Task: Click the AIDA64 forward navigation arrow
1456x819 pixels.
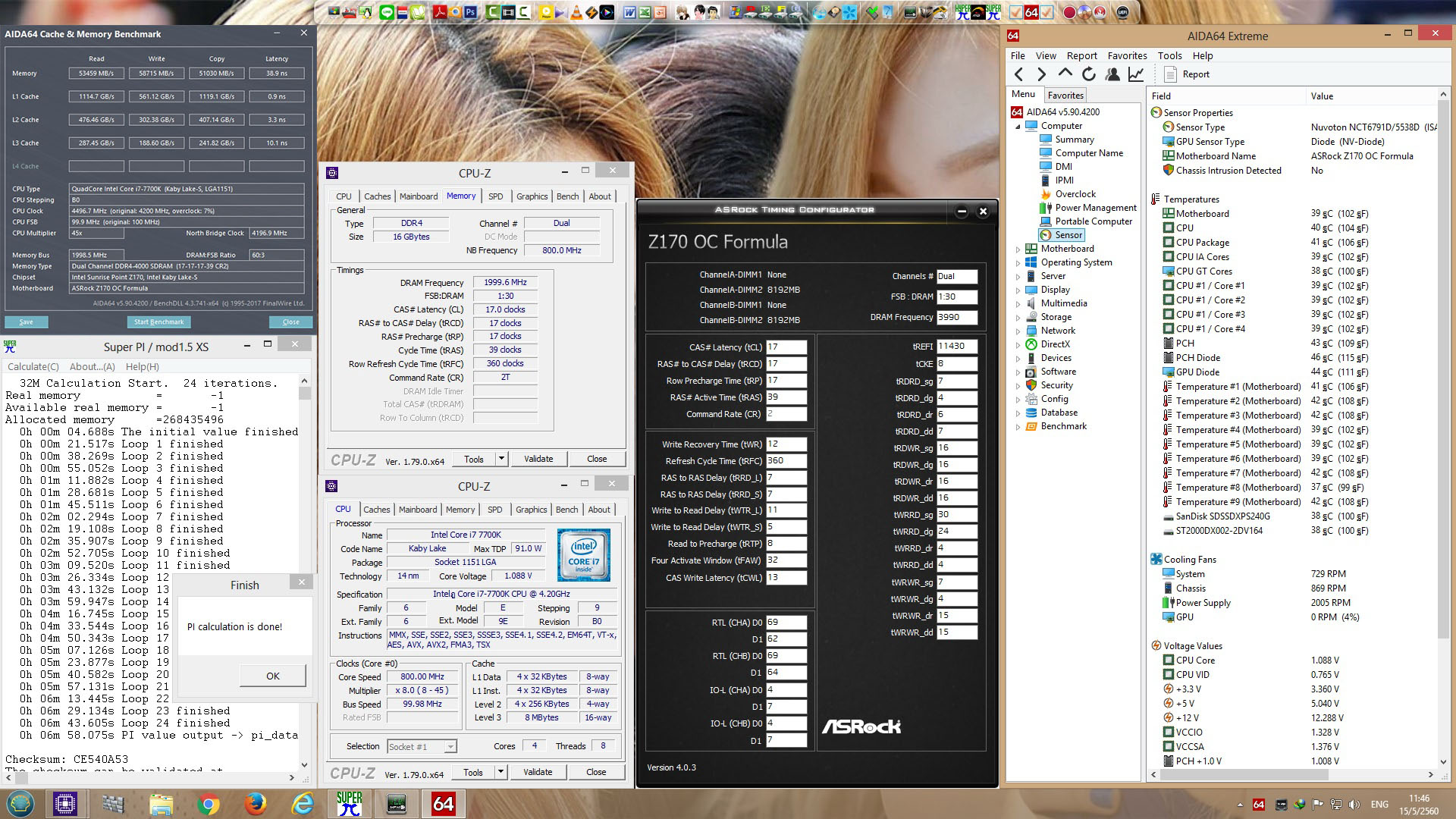Action: [x=1041, y=74]
